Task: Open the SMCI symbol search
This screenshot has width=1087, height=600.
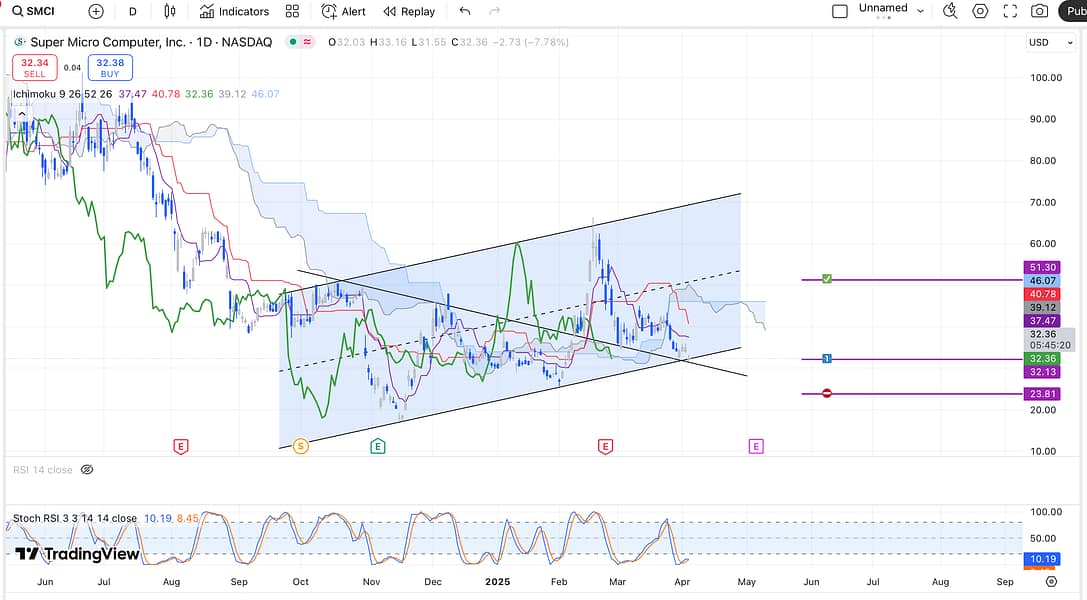Action: click(x=40, y=12)
